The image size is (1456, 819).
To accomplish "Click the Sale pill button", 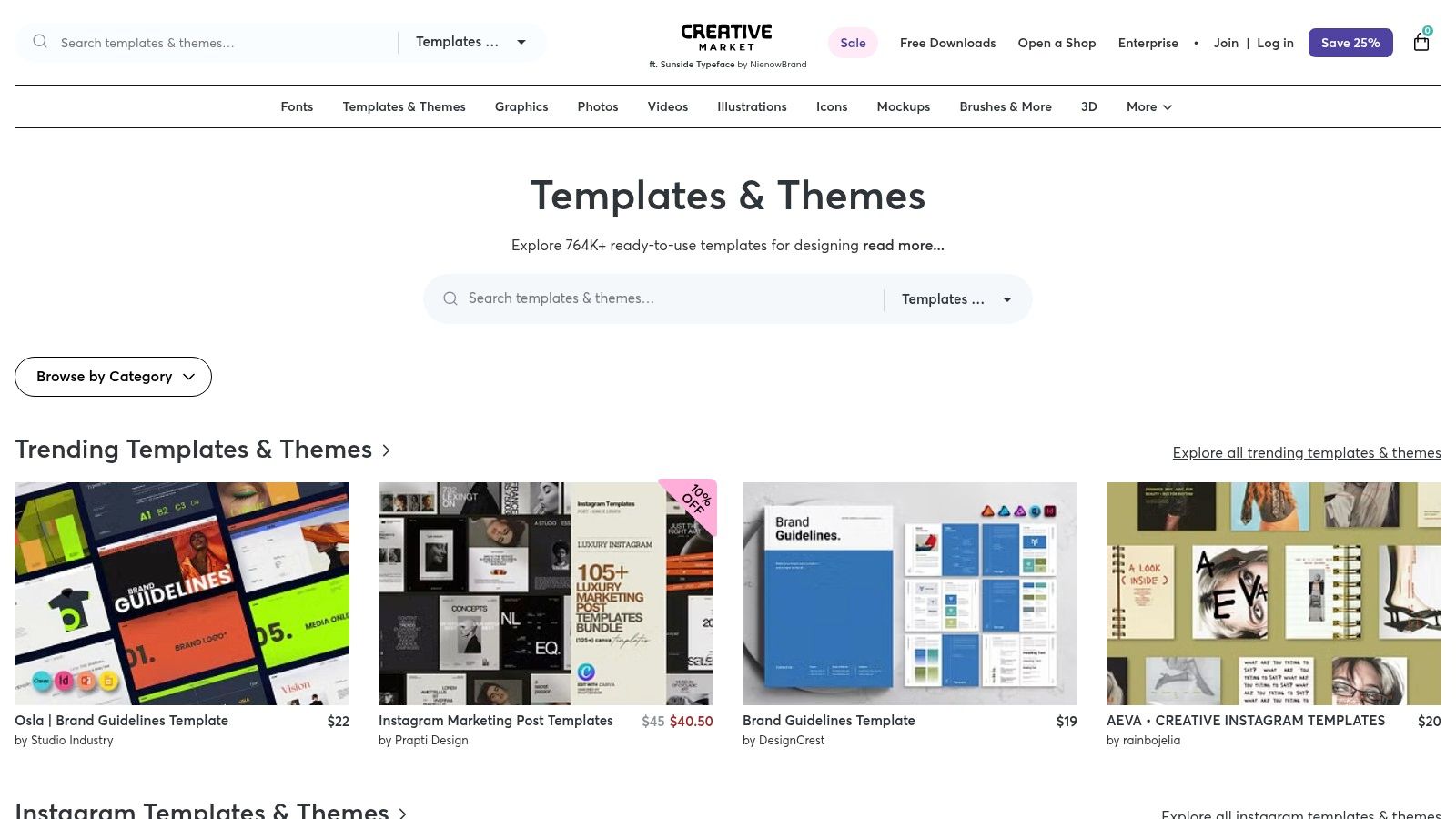I will click(853, 43).
